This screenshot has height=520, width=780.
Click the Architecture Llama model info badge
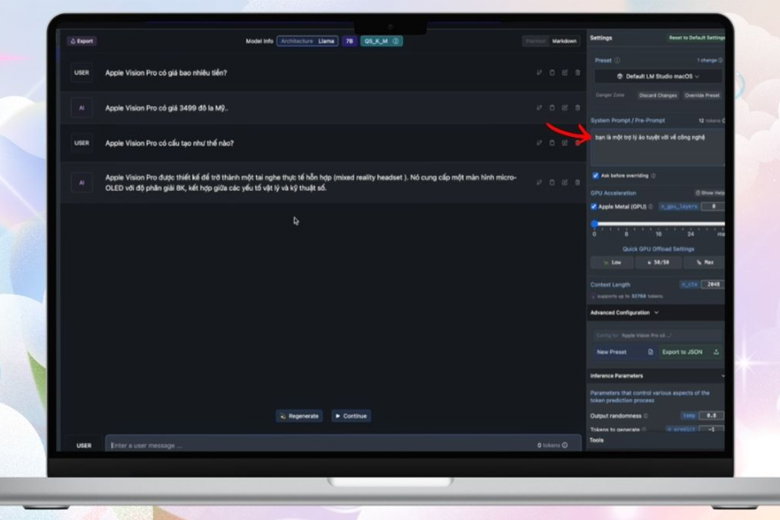[307, 41]
